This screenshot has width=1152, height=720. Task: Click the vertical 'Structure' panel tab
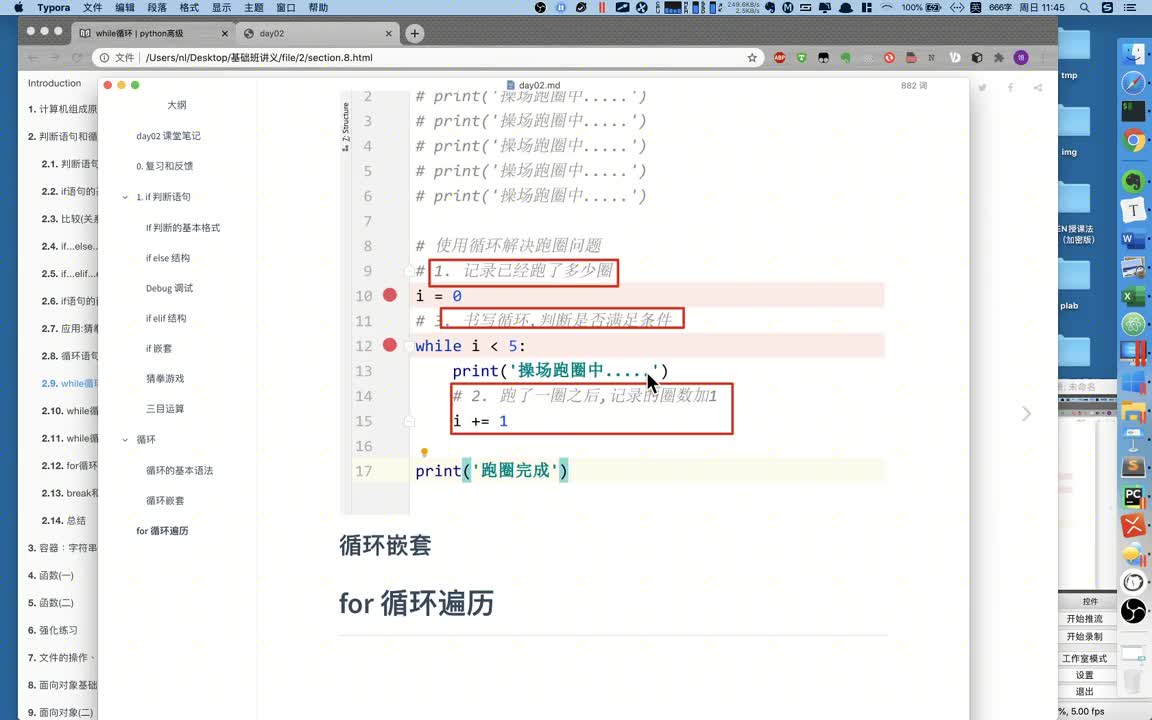click(x=345, y=126)
